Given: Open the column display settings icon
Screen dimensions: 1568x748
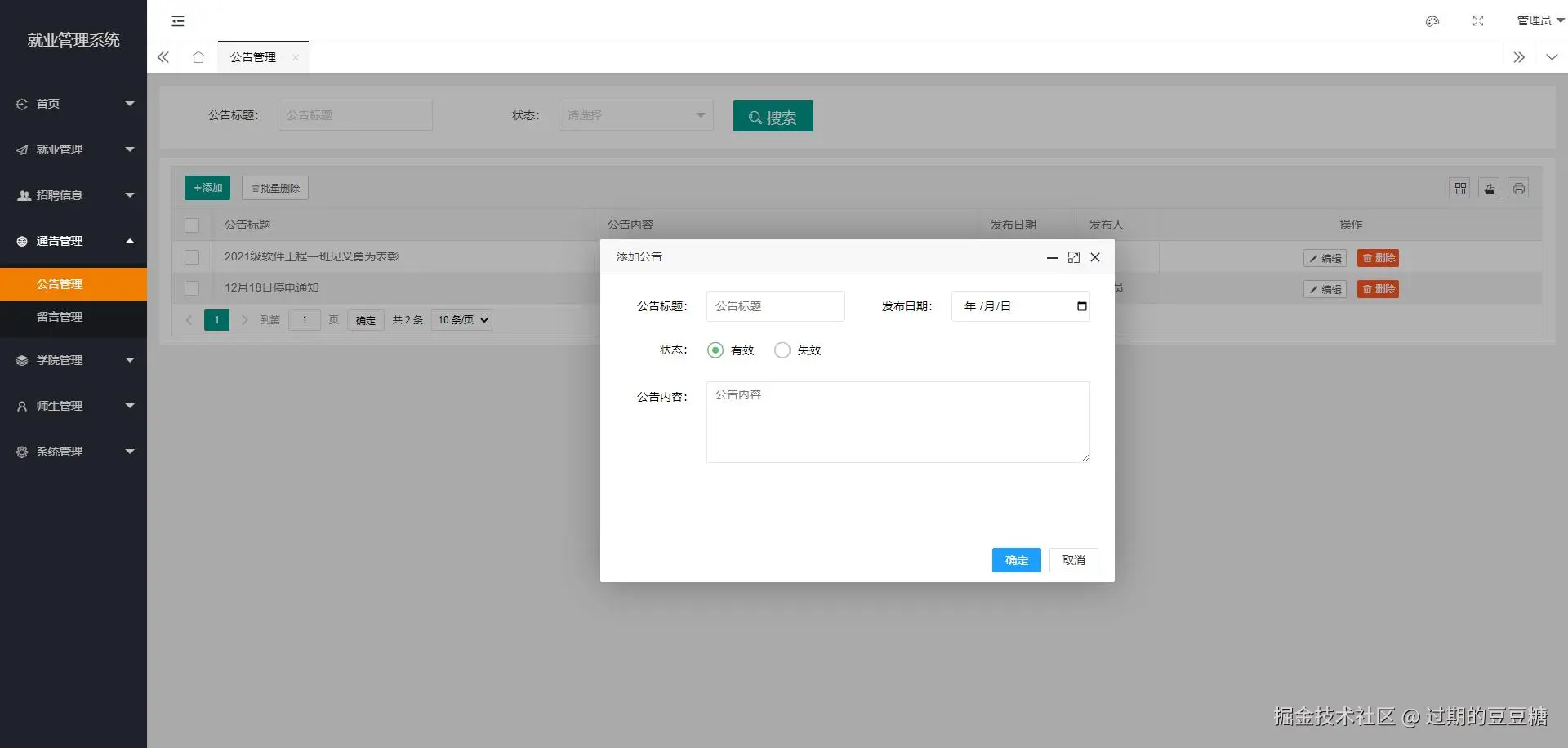Looking at the screenshot, I should click(x=1459, y=188).
